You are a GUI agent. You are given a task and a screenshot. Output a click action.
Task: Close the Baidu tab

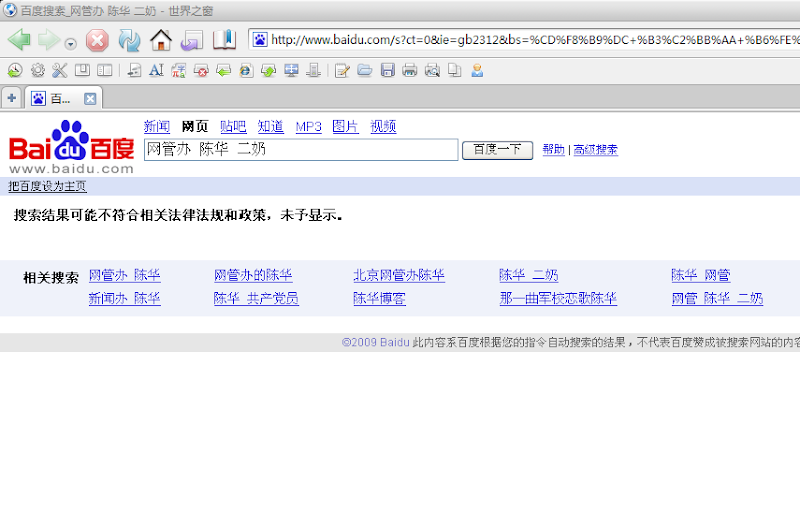(x=90, y=98)
